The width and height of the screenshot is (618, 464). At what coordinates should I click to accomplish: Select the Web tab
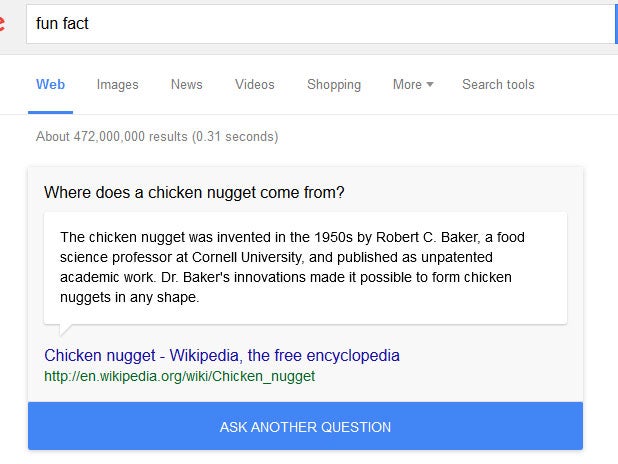[x=50, y=85]
